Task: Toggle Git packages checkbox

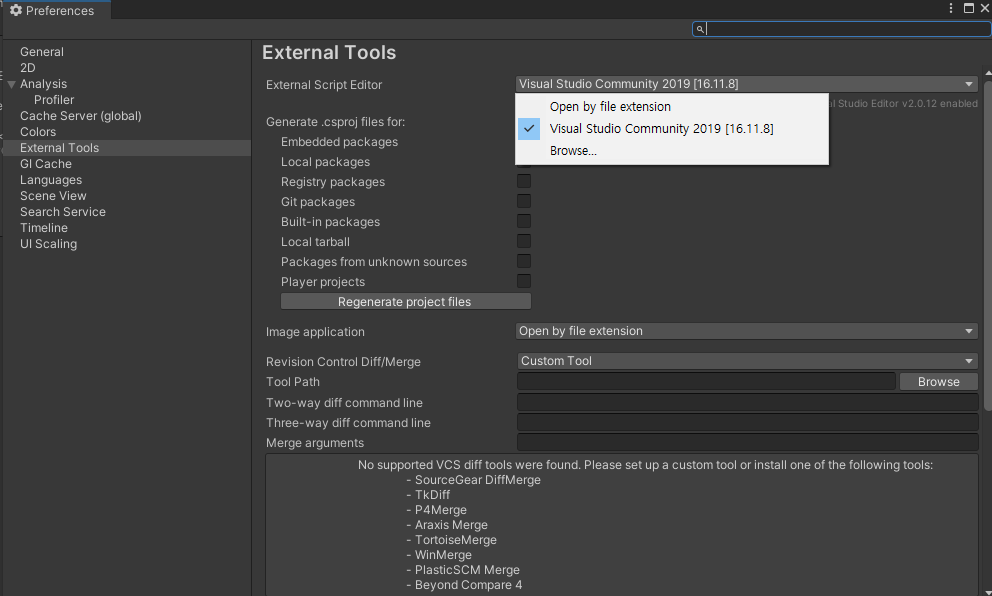Action: 524,201
